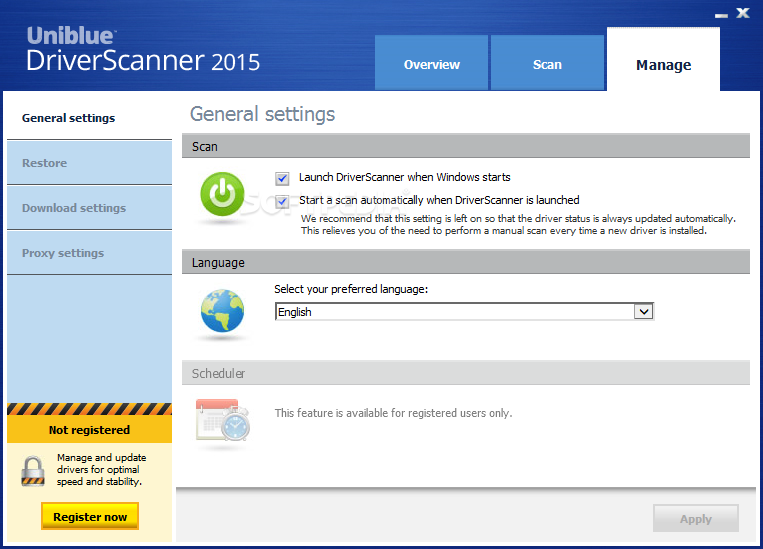This screenshot has height=549, width=763.
Task: Expand the preferred language dropdown arrow
Action: (643, 311)
